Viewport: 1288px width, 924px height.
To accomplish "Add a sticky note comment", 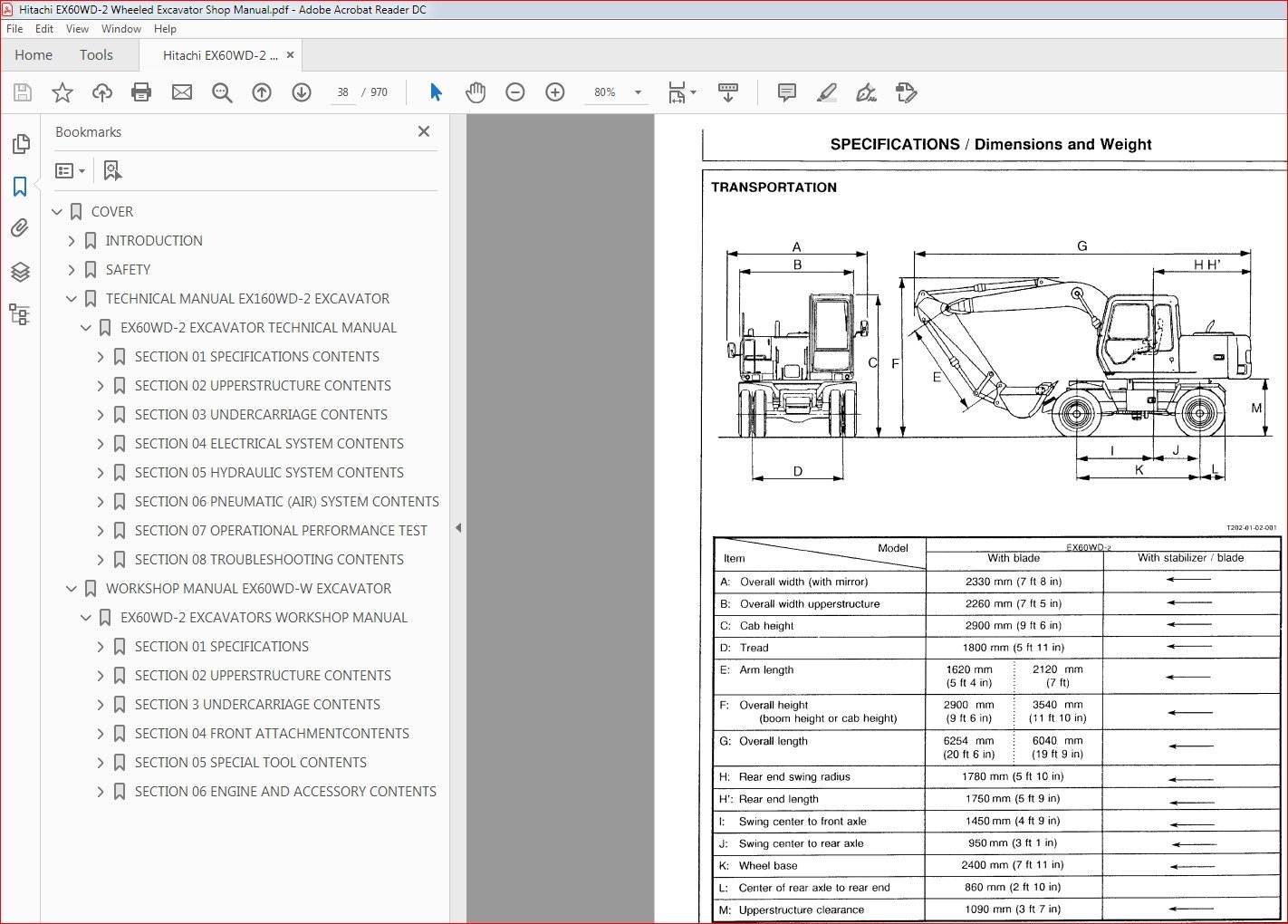I will coord(787,92).
